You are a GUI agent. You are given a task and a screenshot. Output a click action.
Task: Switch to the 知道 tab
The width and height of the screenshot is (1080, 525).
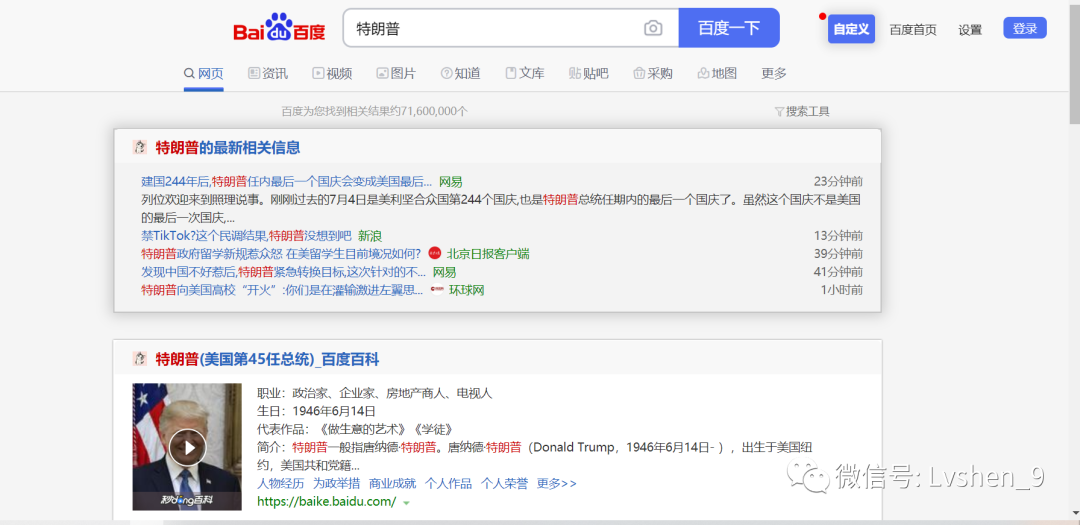click(x=460, y=74)
